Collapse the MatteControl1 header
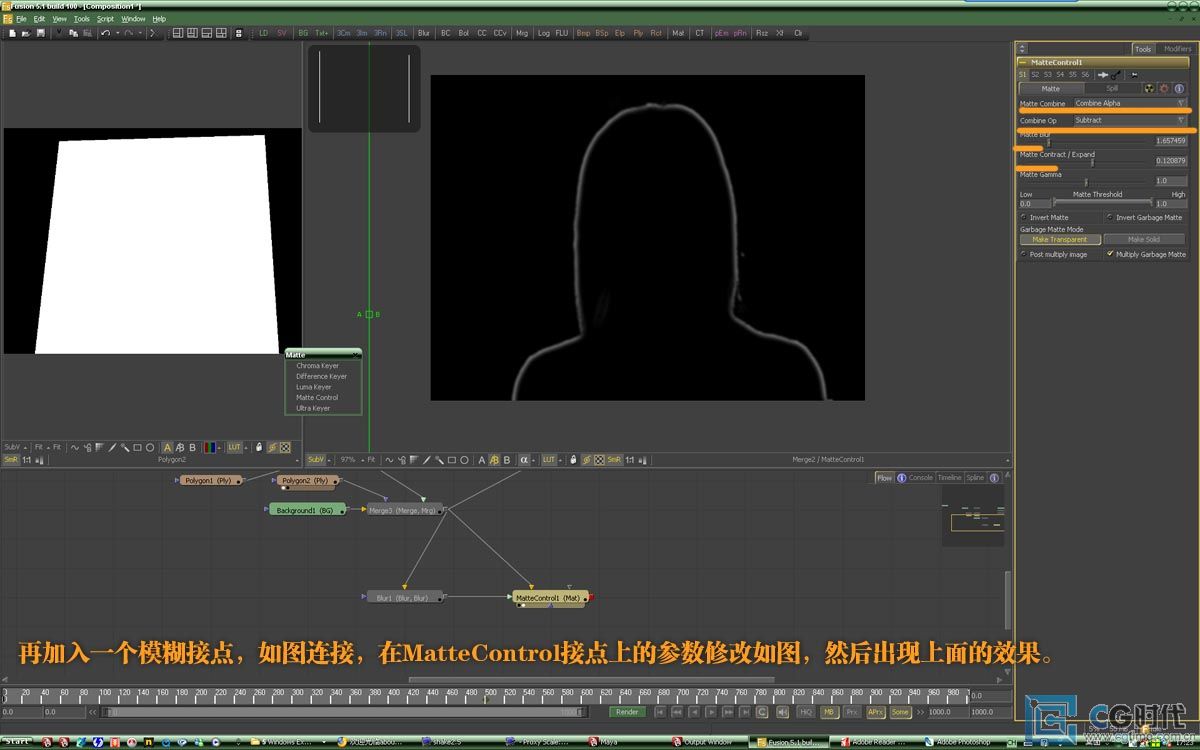The width and height of the screenshot is (1200, 750). pos(1024,62)
